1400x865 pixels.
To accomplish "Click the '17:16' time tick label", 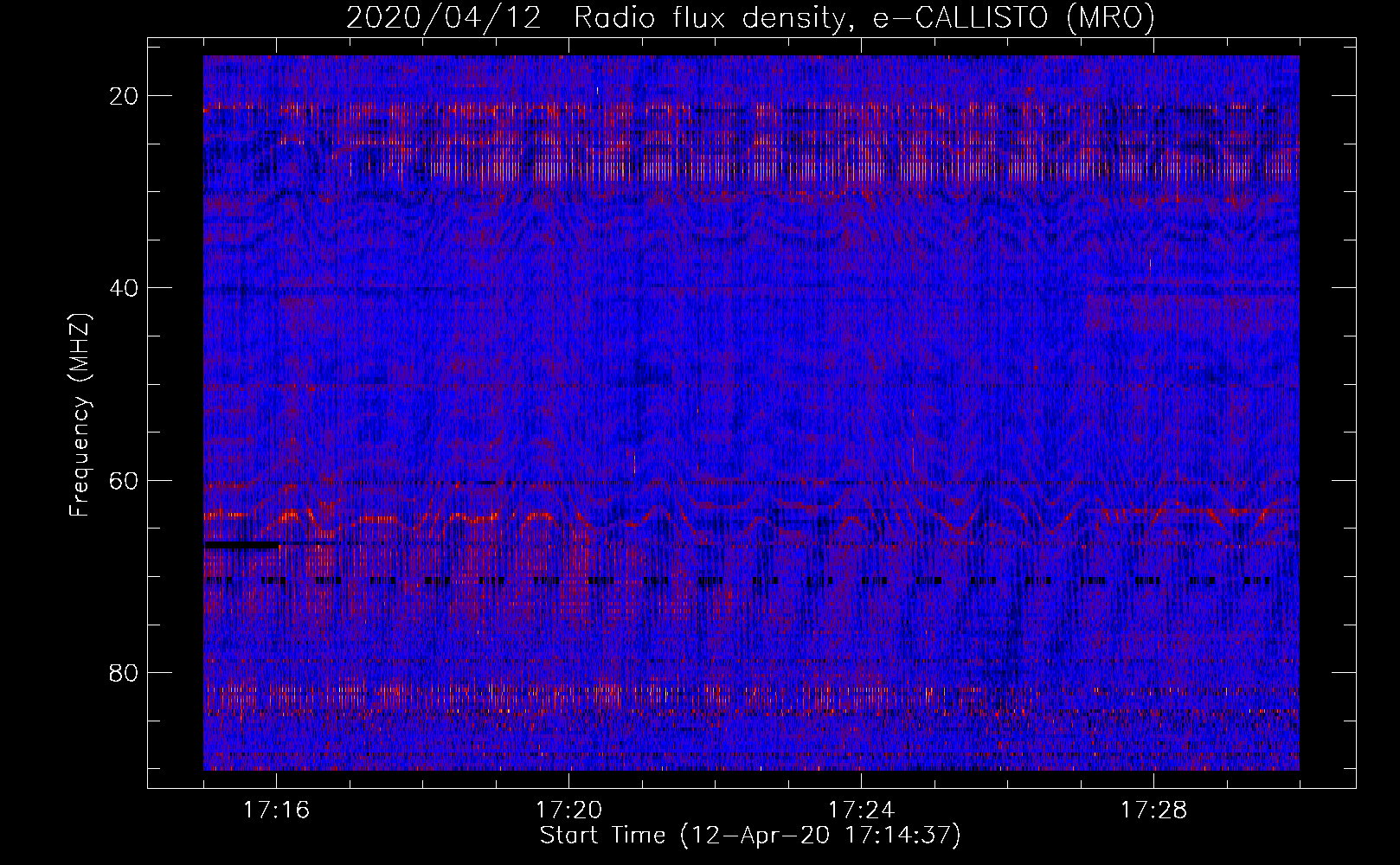I will (276, 810).
